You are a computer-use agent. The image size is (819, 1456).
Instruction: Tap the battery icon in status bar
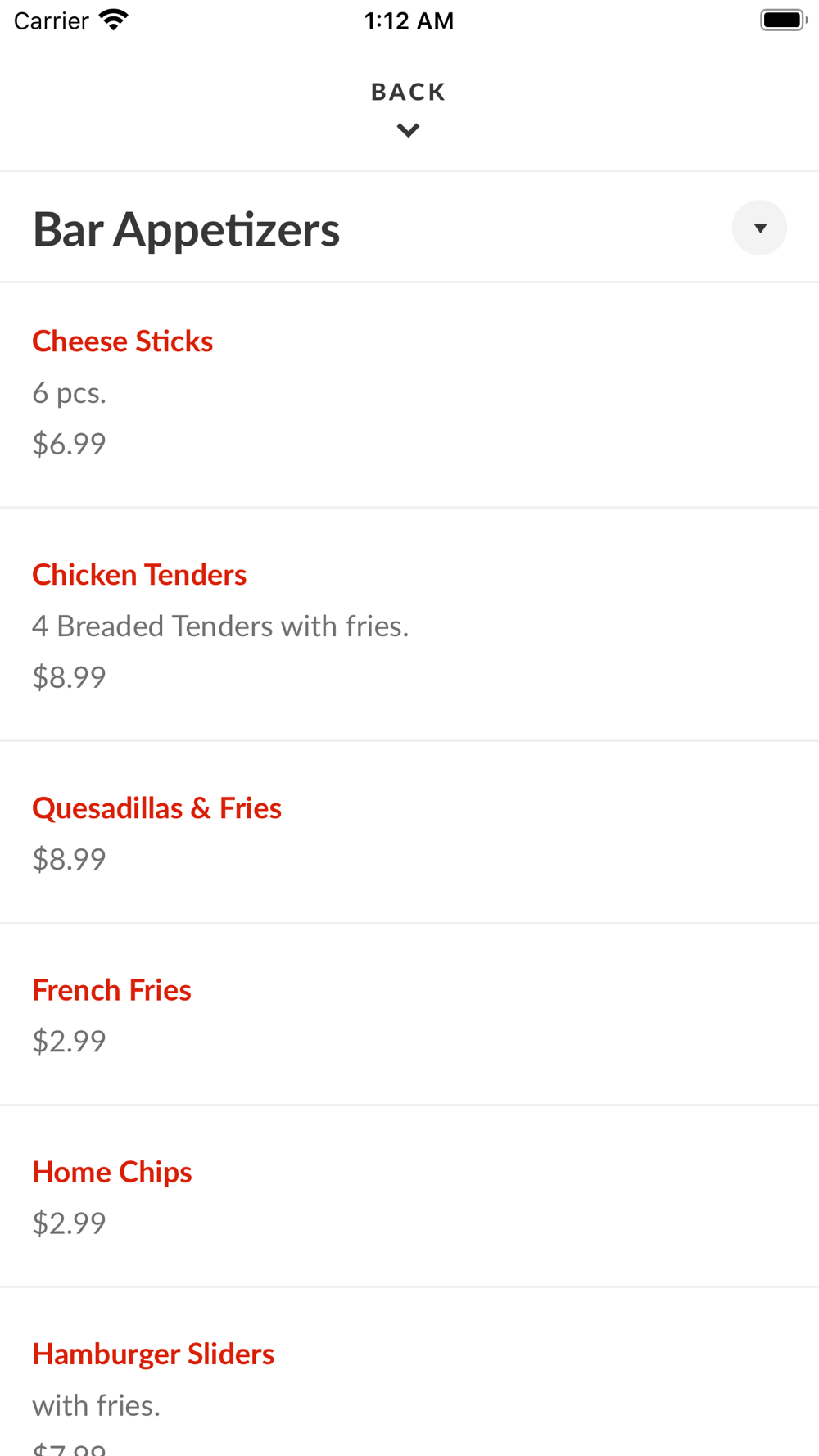(x=783, y=20)
